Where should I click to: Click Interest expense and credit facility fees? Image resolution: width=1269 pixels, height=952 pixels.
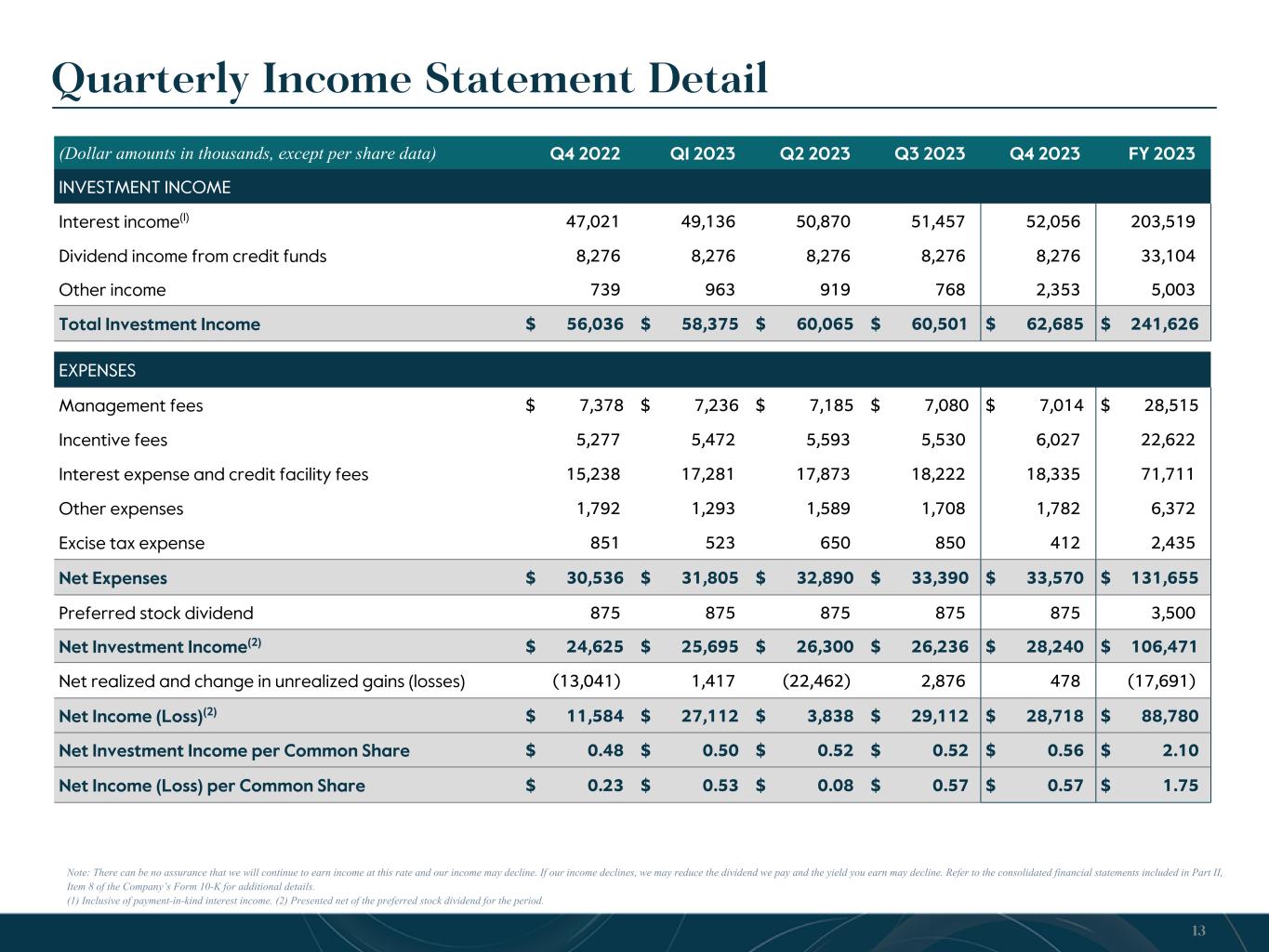point(213,474)
